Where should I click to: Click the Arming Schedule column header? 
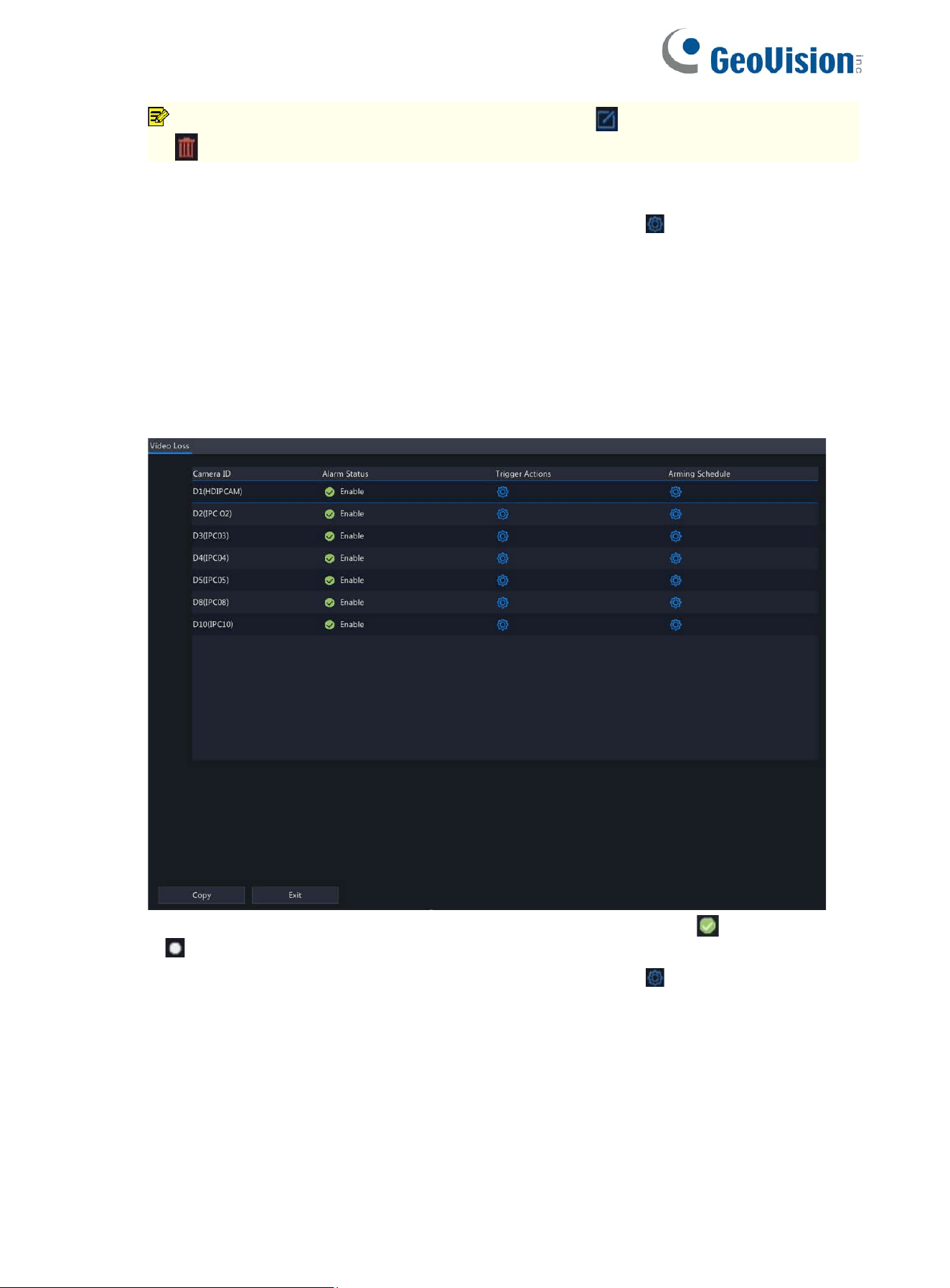pos(700,474)
